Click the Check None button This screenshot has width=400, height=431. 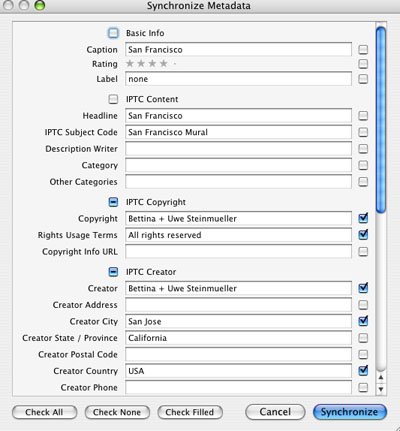point(117,412)
